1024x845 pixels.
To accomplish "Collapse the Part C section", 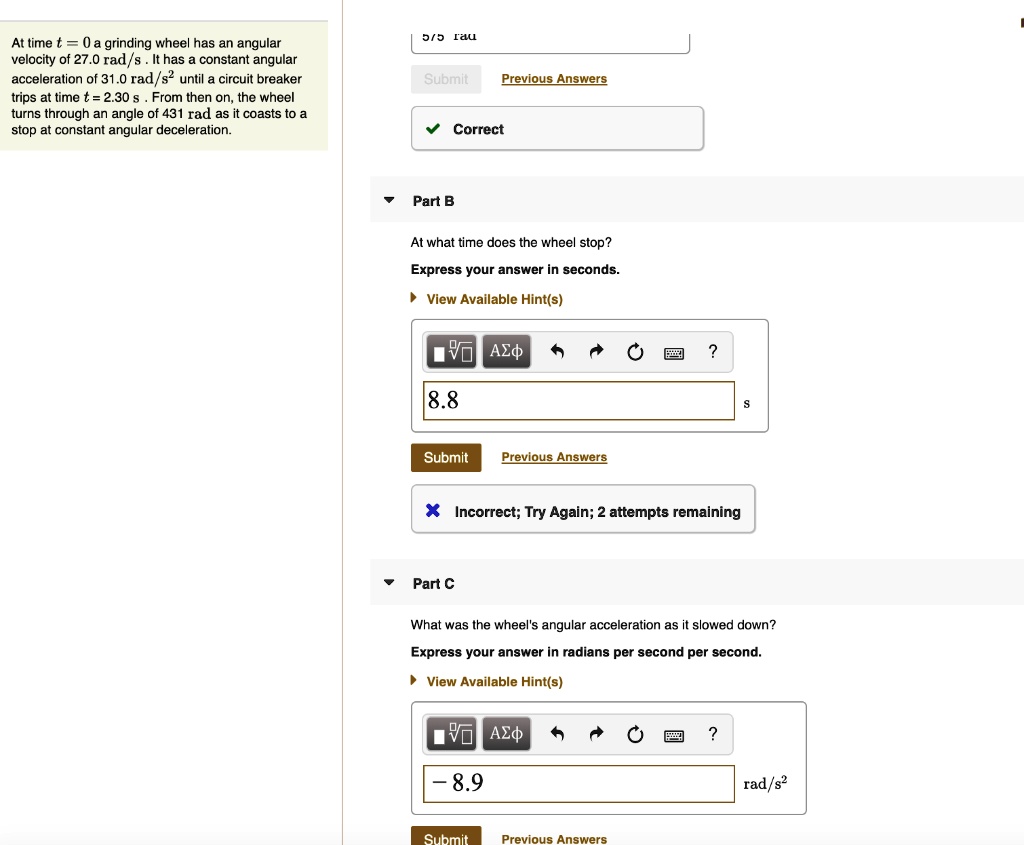I will click(x=389, y=583).
